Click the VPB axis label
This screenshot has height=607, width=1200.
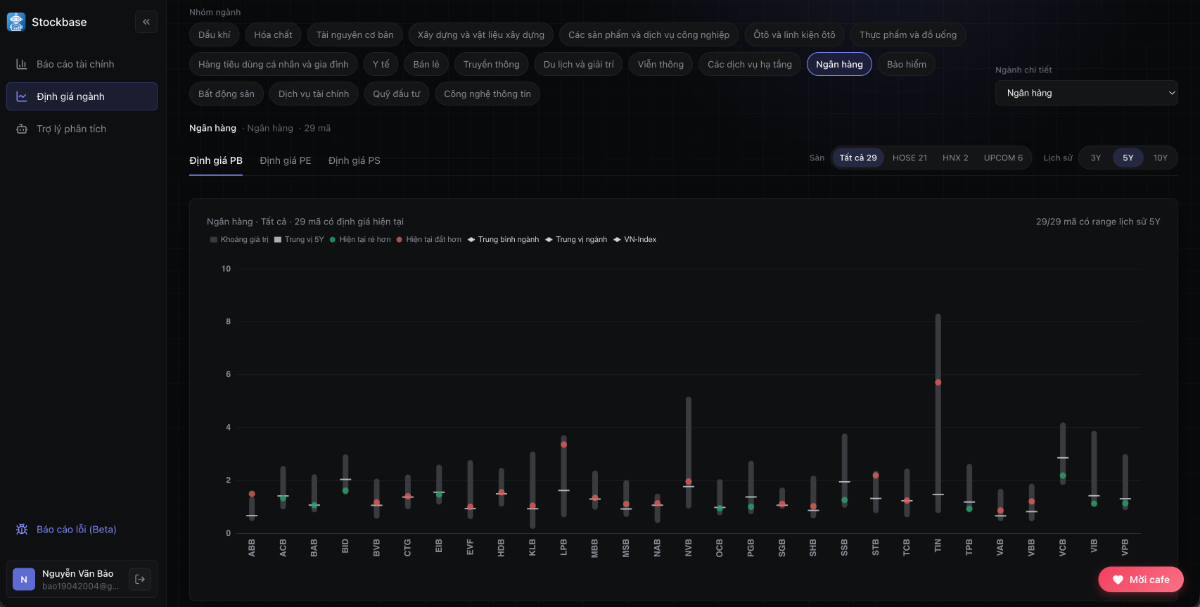(x=1125, y=546)
